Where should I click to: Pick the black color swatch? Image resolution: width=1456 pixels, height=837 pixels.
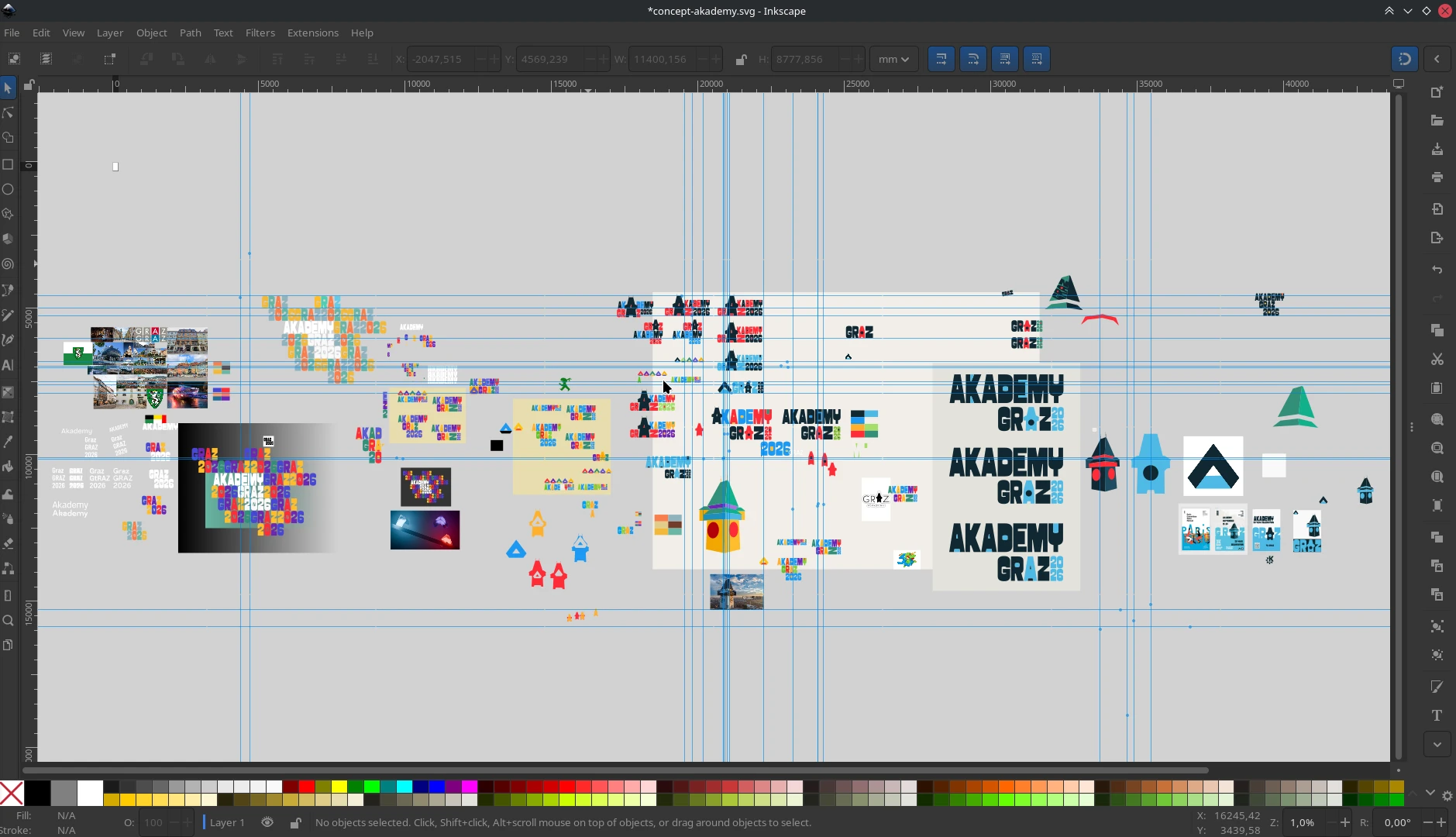point(37,793)
